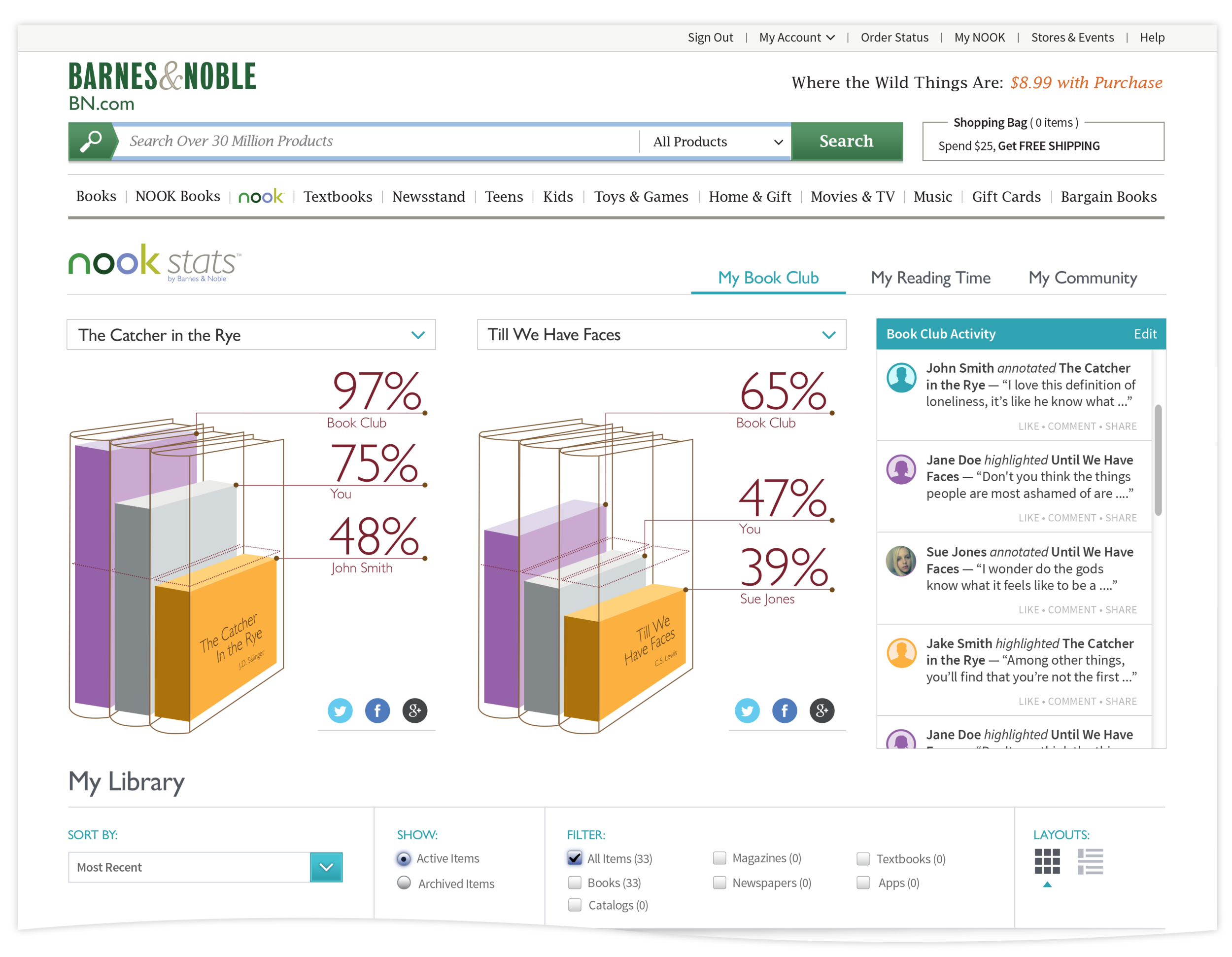Select the Active Items radio button

tap(403, 859)
